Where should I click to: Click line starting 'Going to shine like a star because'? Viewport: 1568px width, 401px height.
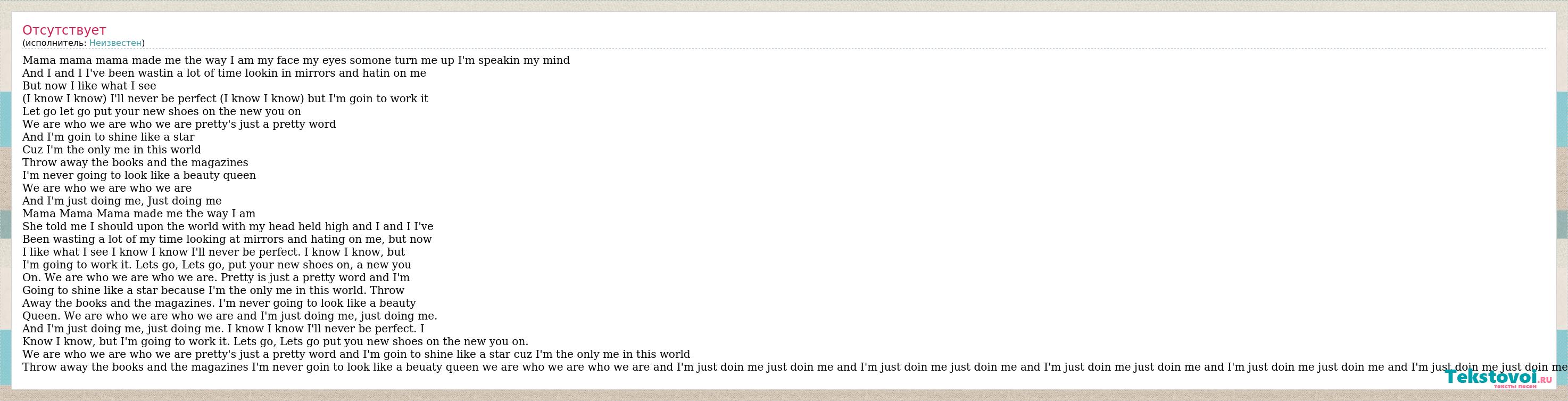(214, 291)
